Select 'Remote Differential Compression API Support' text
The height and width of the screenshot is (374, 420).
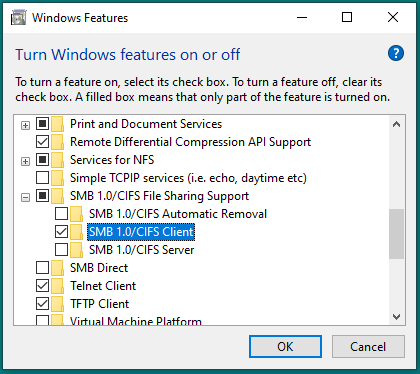(190, 142)
